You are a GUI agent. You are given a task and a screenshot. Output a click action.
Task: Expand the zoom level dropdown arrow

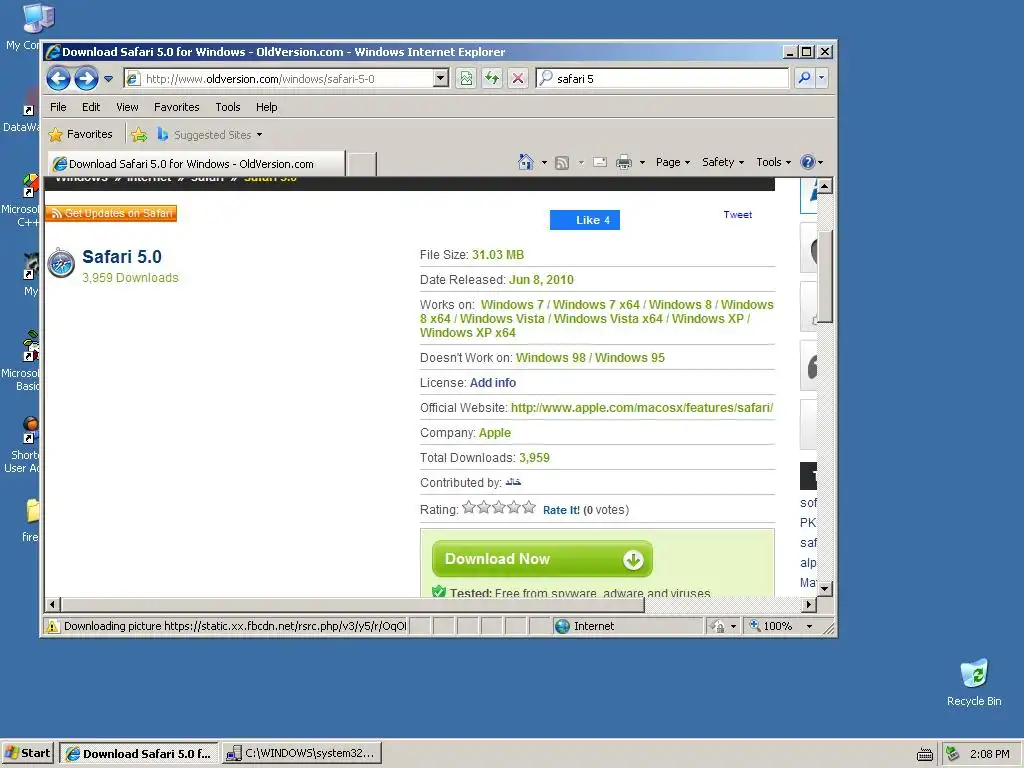tap(809, 626)
